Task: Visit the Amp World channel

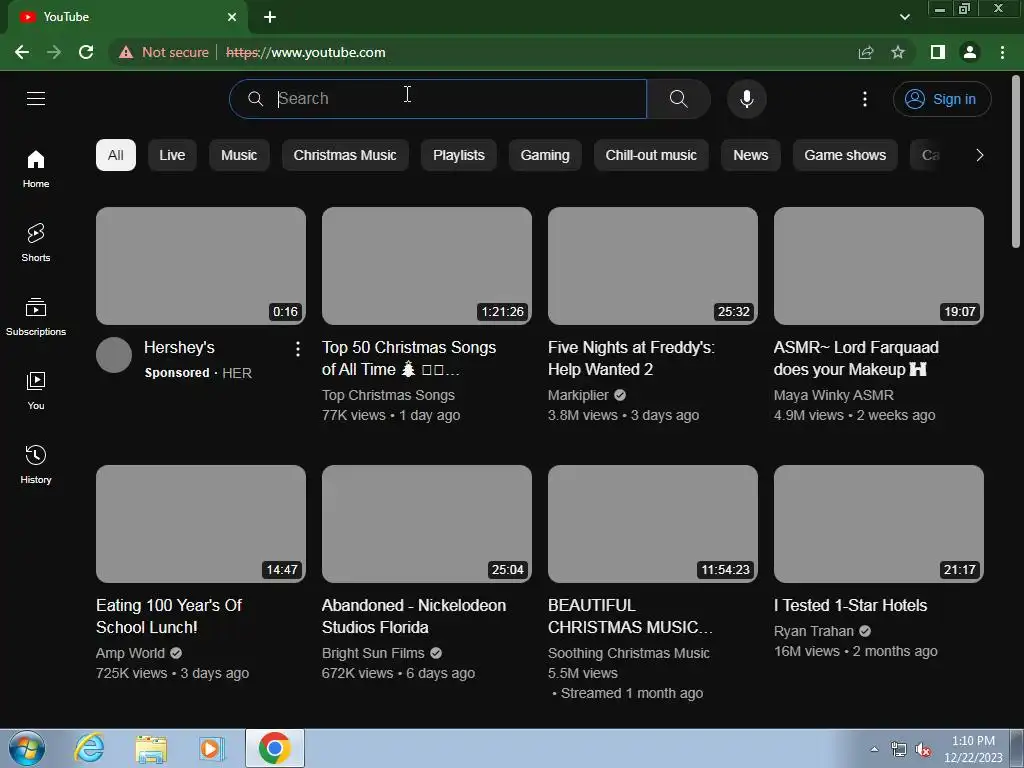Action: tap(130, 653)
